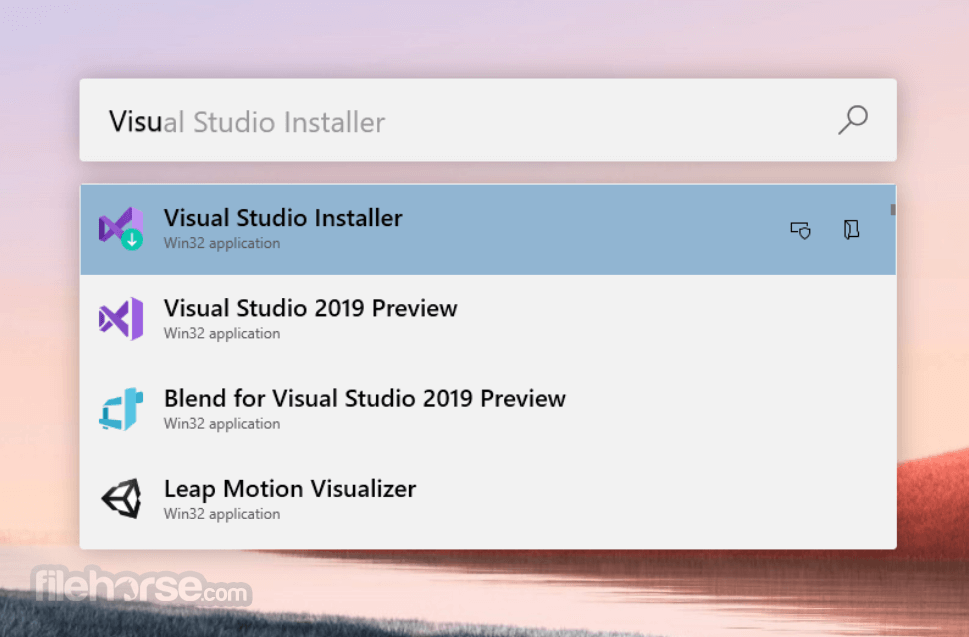Image resolution: width=969 pixels, height=637 pixels.
Task: Click "Win32 application" under Visual Studio 2019 Preview
Action: pyautogui.click(x=222, y=334)
